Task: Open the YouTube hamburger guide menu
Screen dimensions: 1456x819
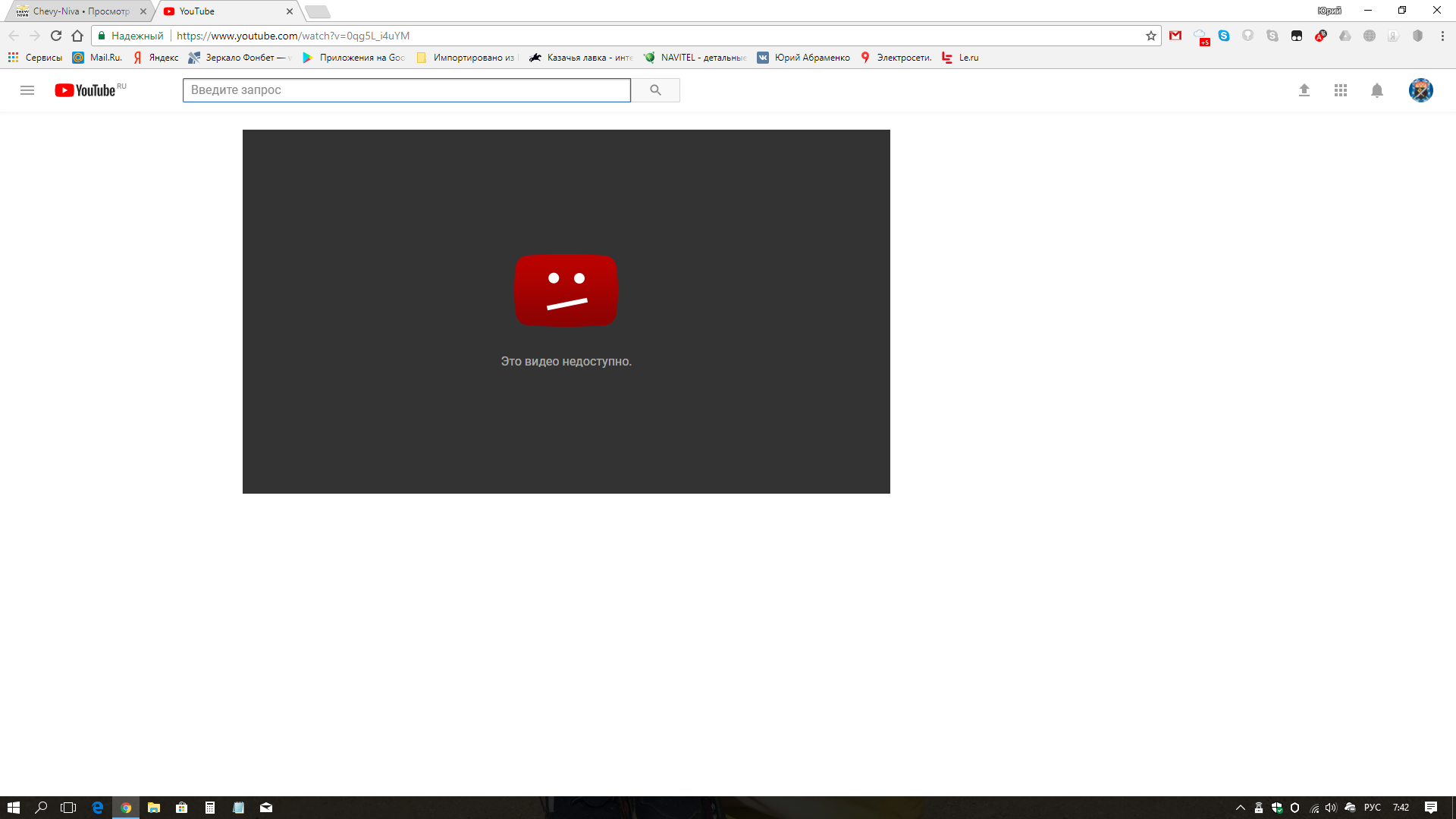Action: 27,90
